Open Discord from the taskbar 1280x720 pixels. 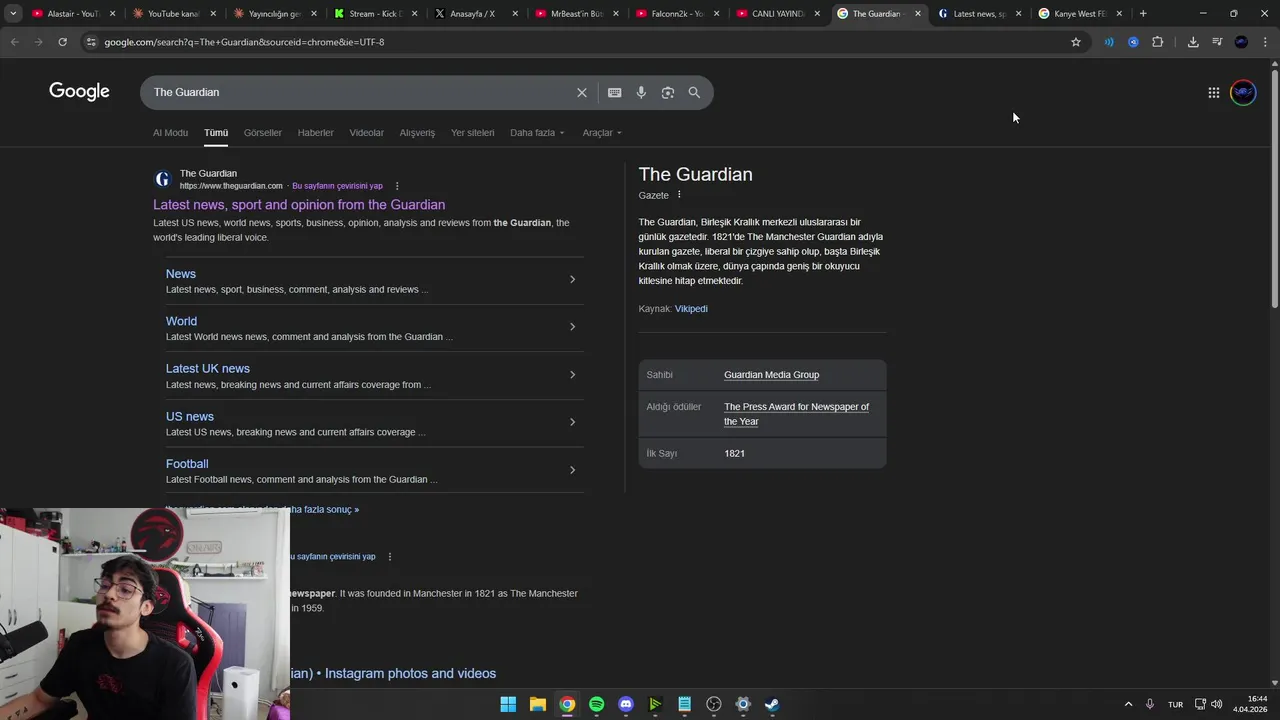pos(626,704)
